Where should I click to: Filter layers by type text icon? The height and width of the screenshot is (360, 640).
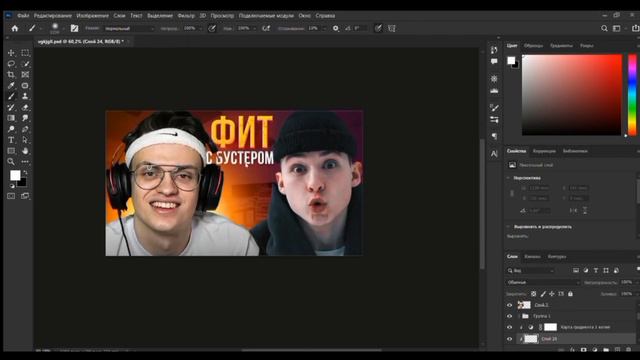596,270
